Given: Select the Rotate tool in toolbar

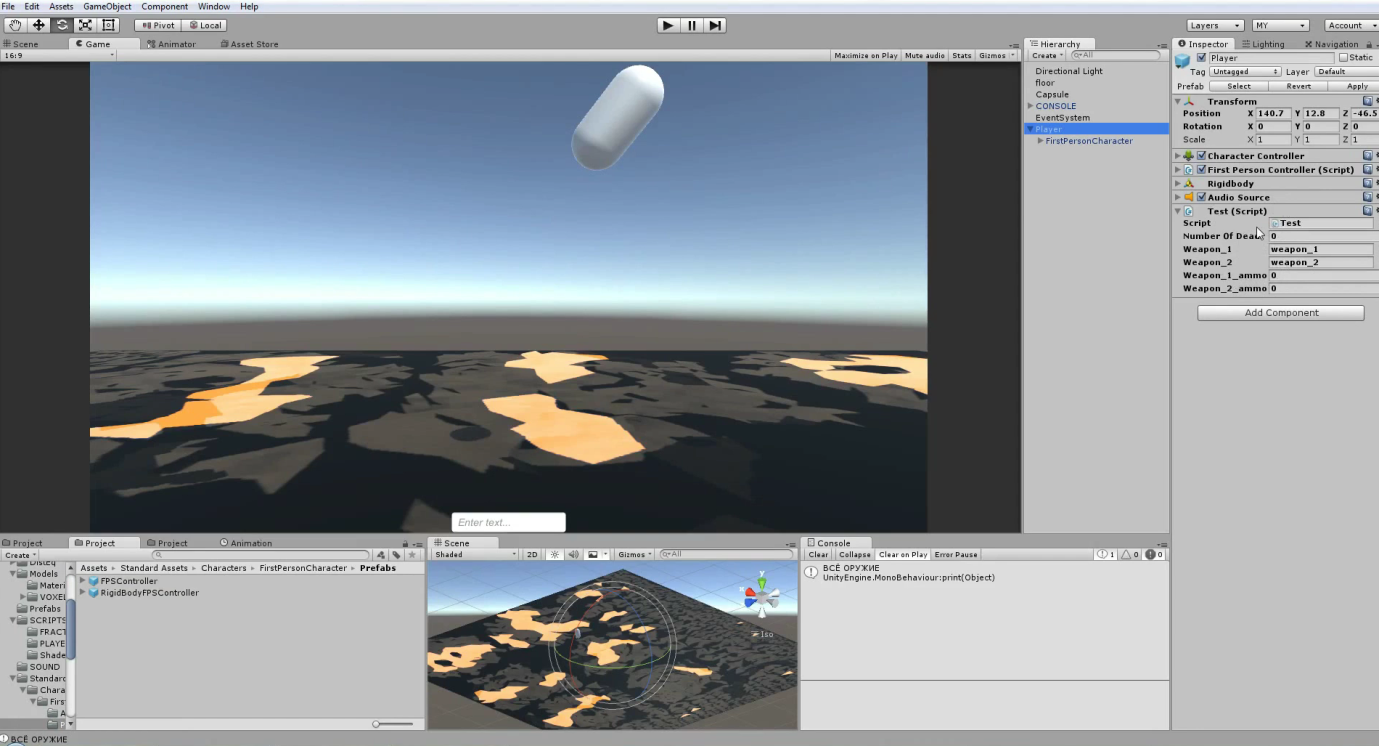Looking at the screenshot, I should pyautogui.click(x=62, y=25).
